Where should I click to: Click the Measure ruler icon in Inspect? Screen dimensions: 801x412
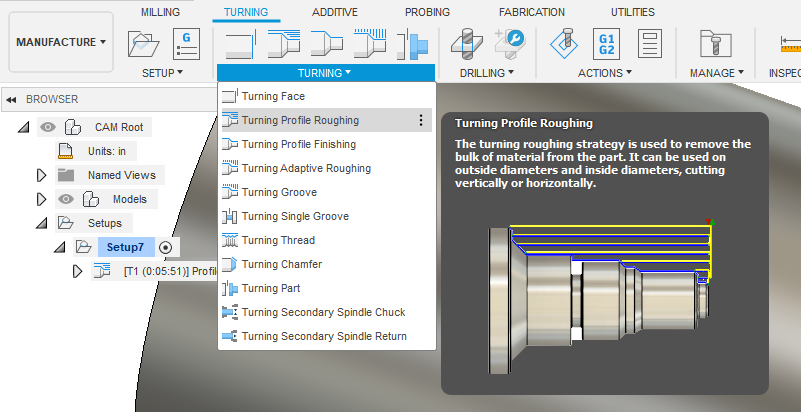point(791,43)
